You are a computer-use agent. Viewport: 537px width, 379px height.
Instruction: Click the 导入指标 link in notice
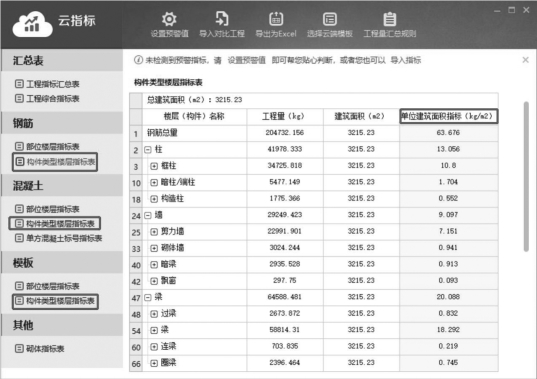(405, 60)
